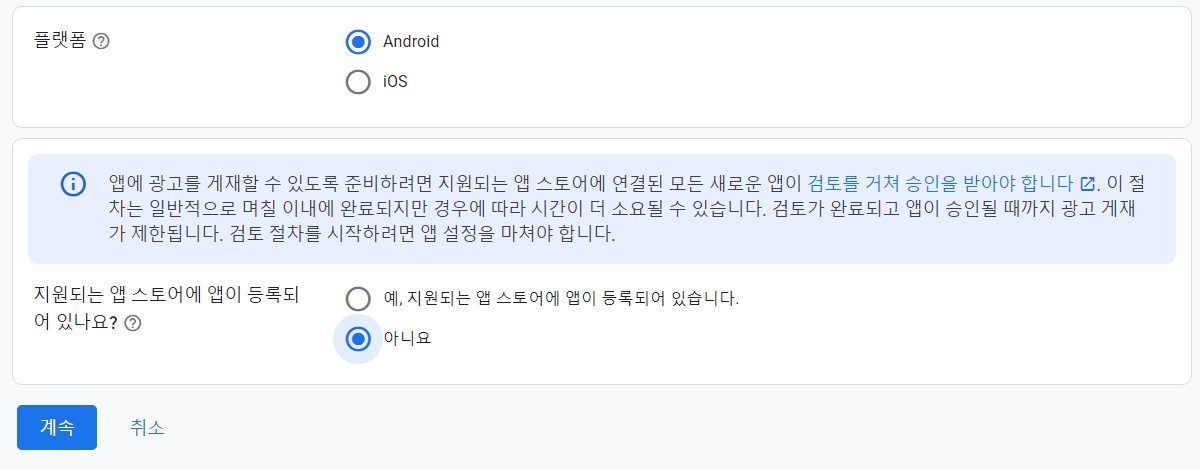Click the blue 계속 button

(57, 427)
